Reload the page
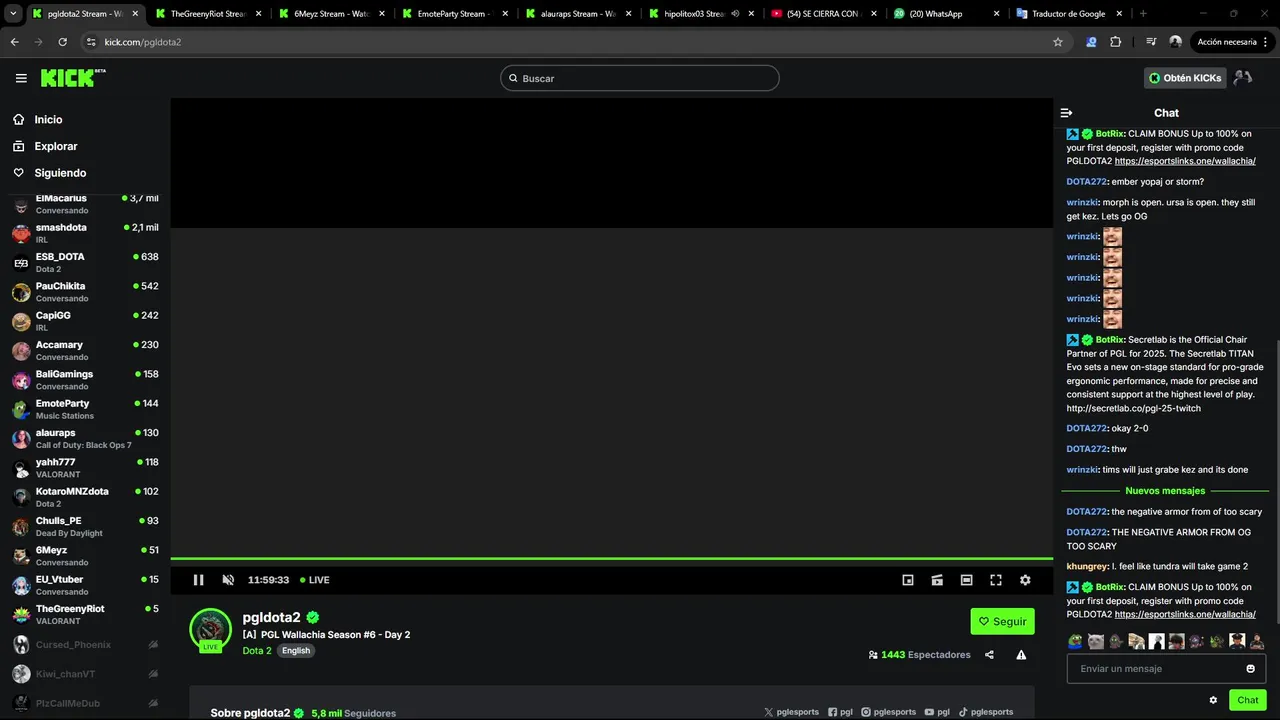The image size is (1280, 720). click(62, 42)
